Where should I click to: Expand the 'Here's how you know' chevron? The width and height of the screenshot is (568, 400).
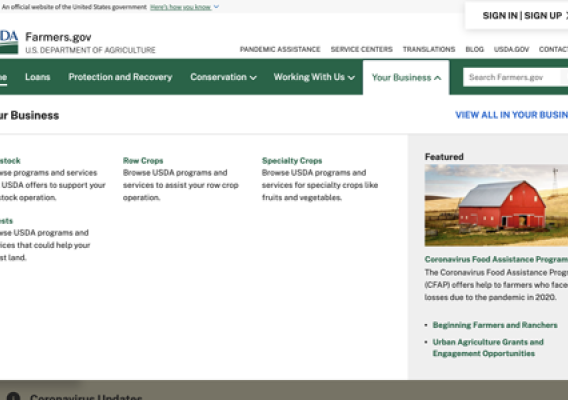click(216, 7)
